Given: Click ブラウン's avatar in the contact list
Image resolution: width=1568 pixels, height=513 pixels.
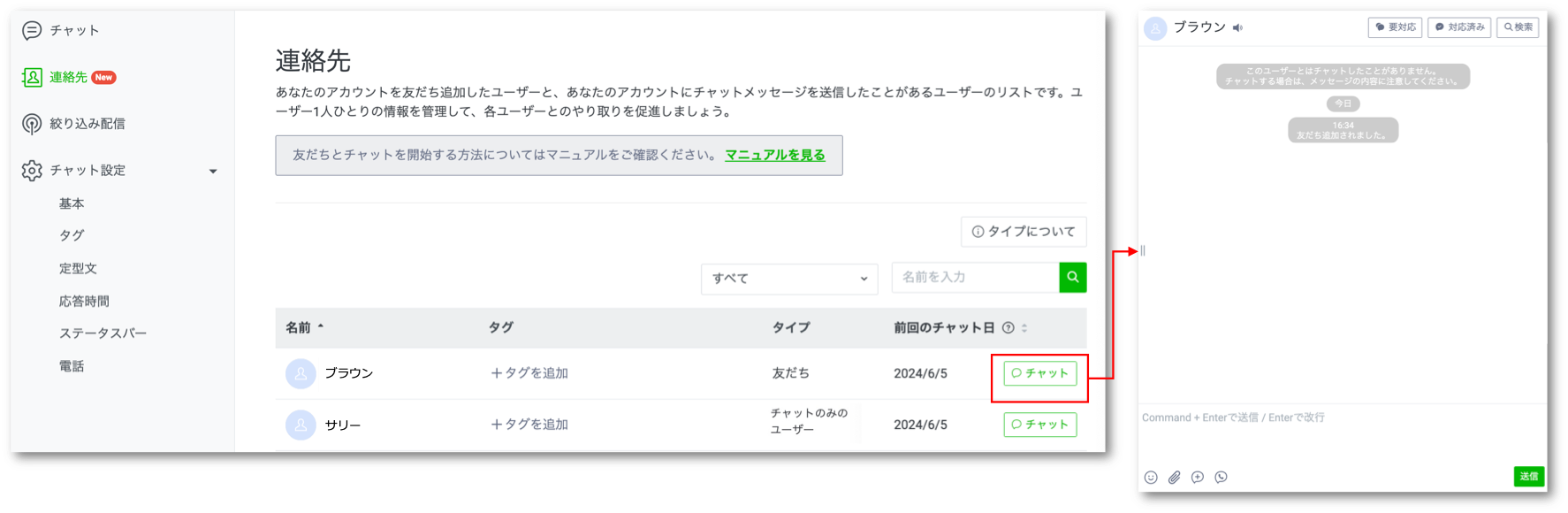Looking at the screenshot, I should coord(301,373).
